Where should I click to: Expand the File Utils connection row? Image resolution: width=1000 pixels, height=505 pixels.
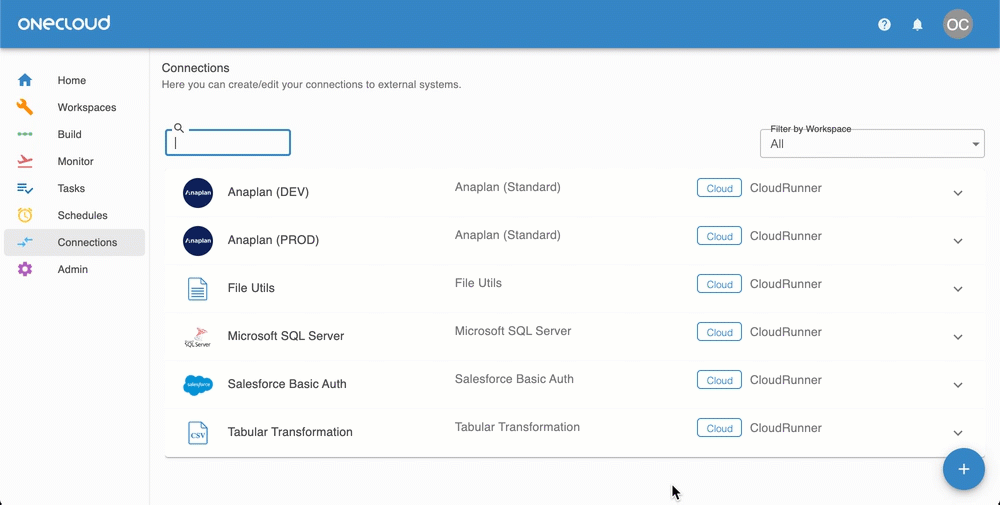958,289
